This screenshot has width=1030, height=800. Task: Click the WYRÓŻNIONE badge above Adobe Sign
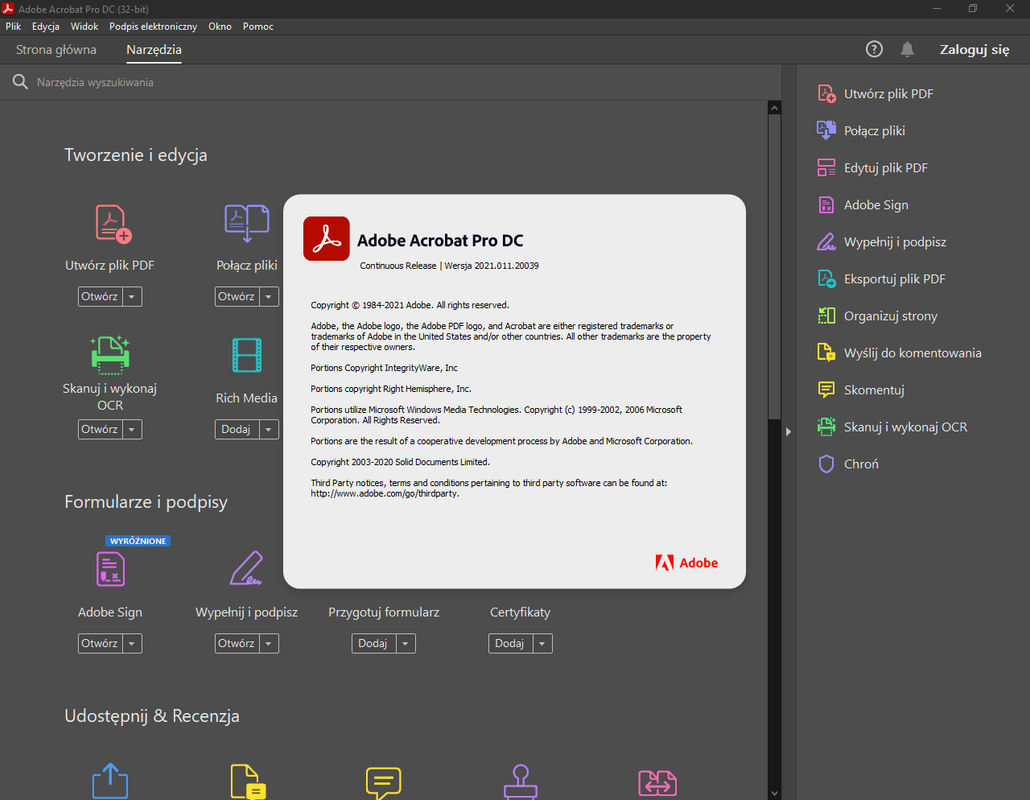click(x=138, y=541)
